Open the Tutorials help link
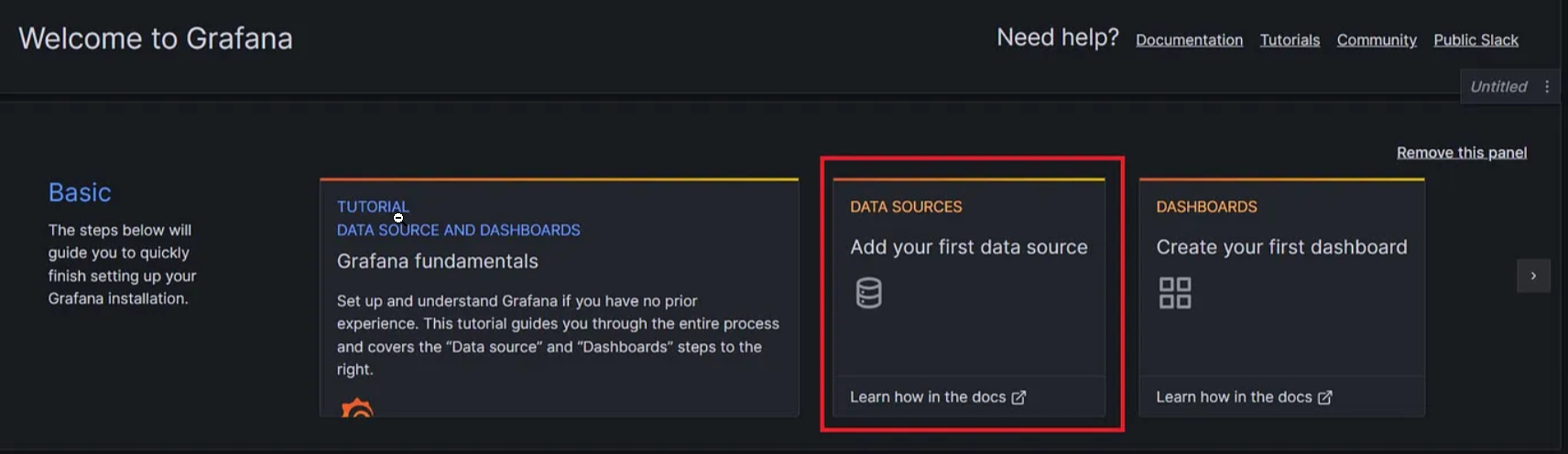 click(1290, 40)
